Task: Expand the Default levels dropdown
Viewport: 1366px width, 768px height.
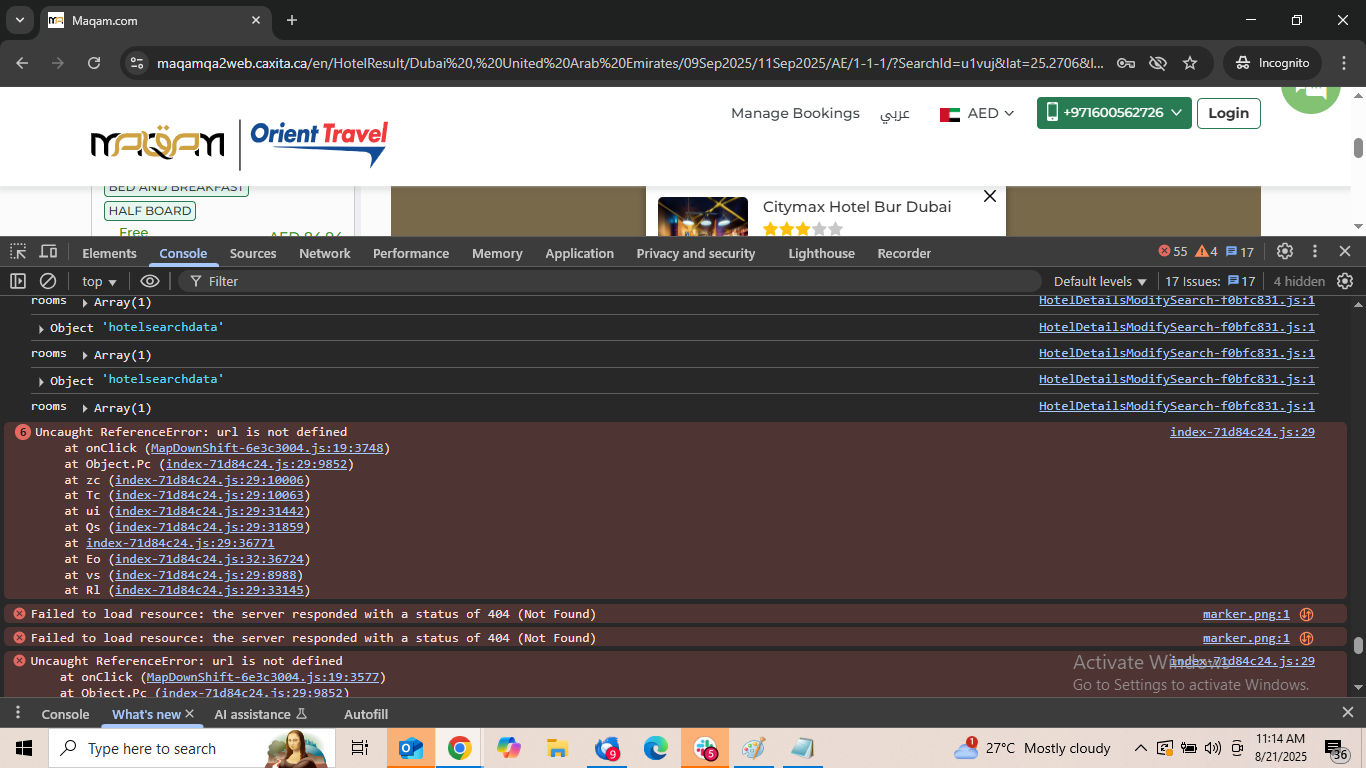Action: tap(1100, 282)
